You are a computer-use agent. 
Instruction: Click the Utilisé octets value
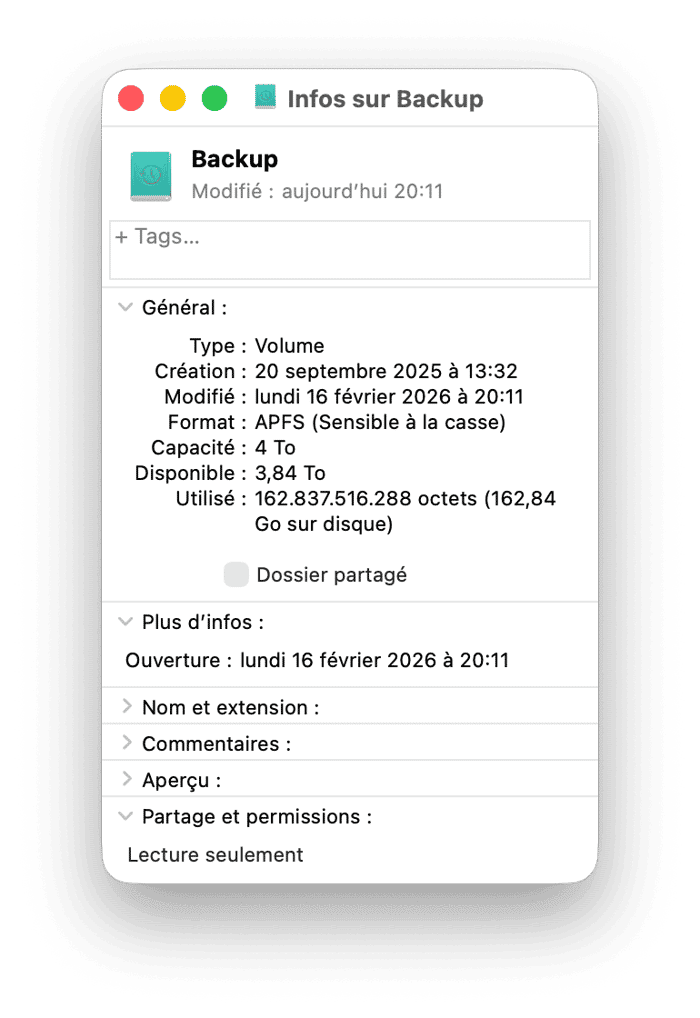click(405, 498)
